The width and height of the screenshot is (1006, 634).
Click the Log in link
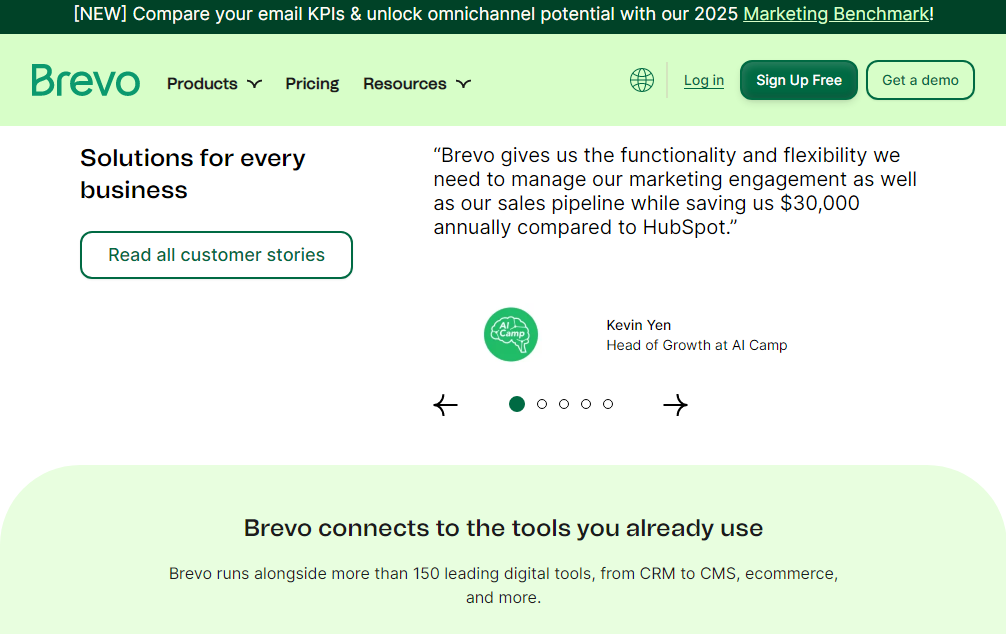click(x=704, y=80)
